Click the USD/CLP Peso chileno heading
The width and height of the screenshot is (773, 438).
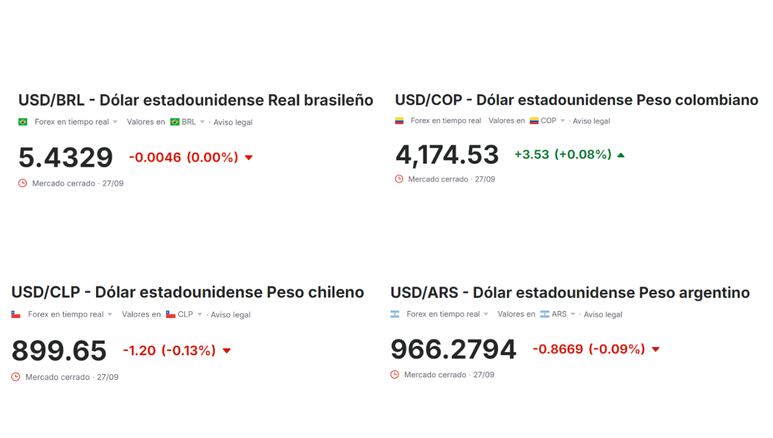pos(188,292)
